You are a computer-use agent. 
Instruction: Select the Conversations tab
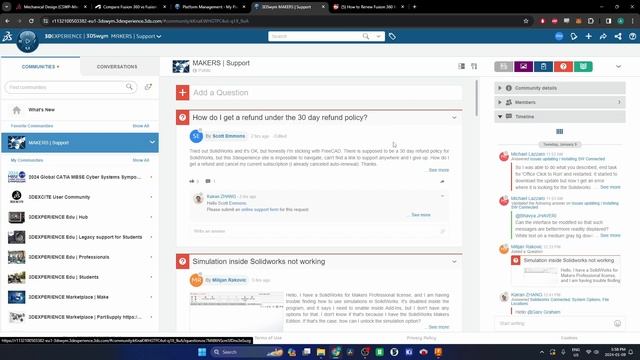tap(117, 67)
